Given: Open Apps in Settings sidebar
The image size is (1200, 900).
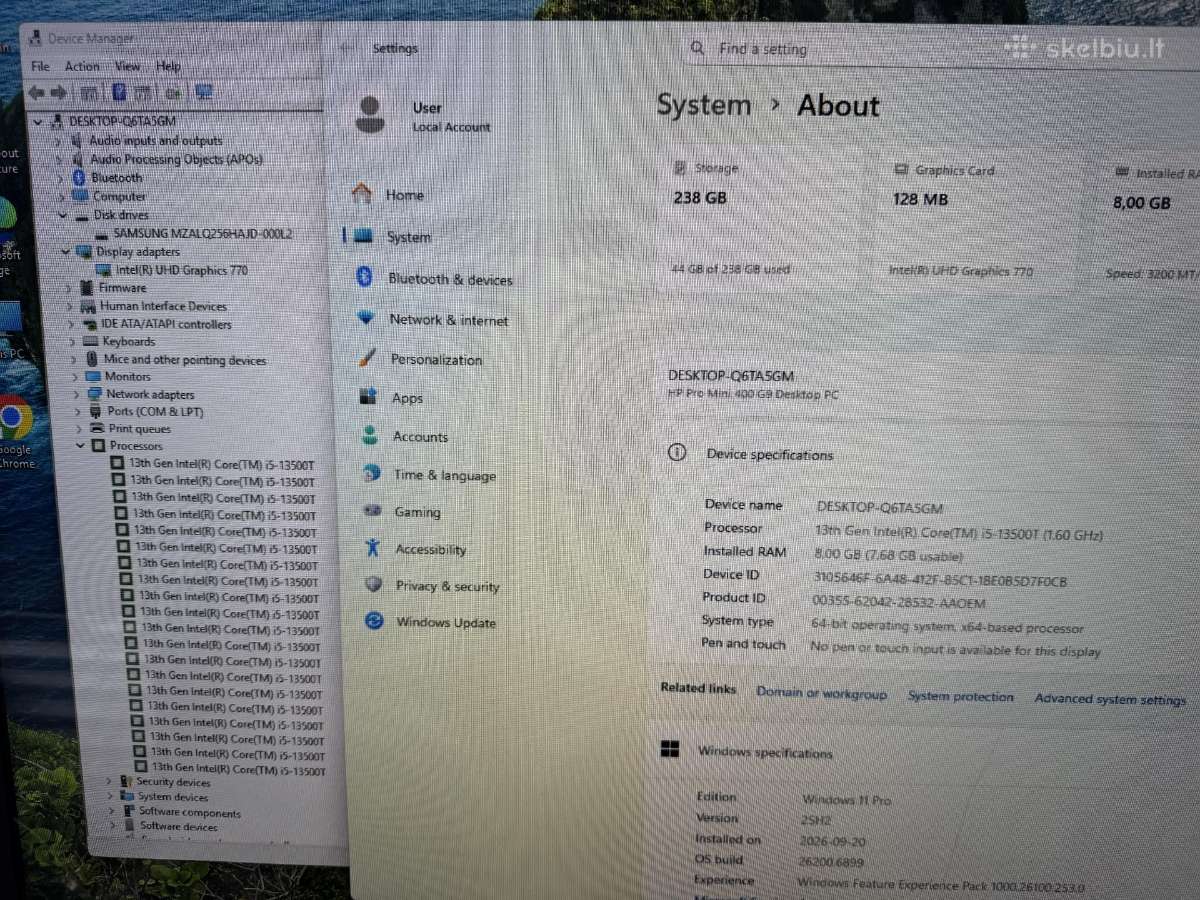Looking at the screenshot, I should pyautogui.click(x=407, y=398).
